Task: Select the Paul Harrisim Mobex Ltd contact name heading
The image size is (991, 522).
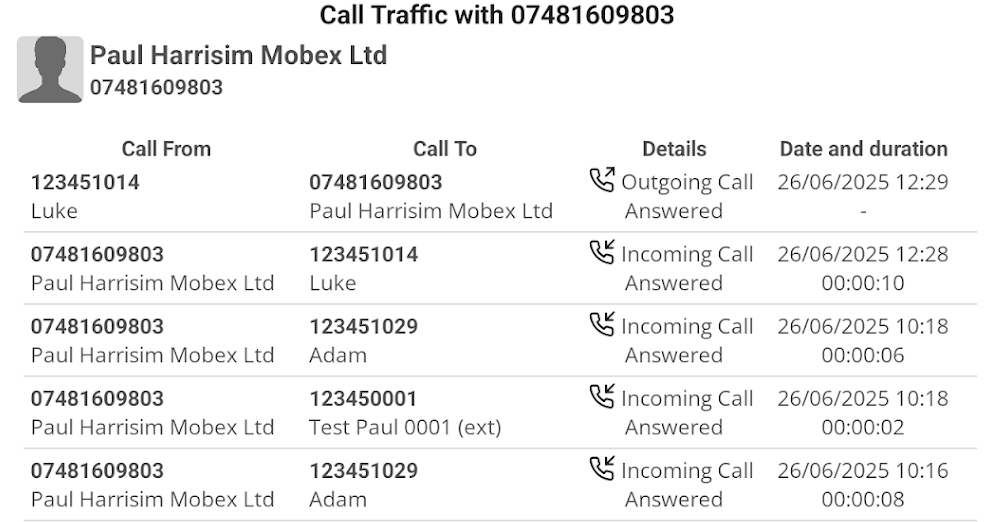Action: point(238,56)
